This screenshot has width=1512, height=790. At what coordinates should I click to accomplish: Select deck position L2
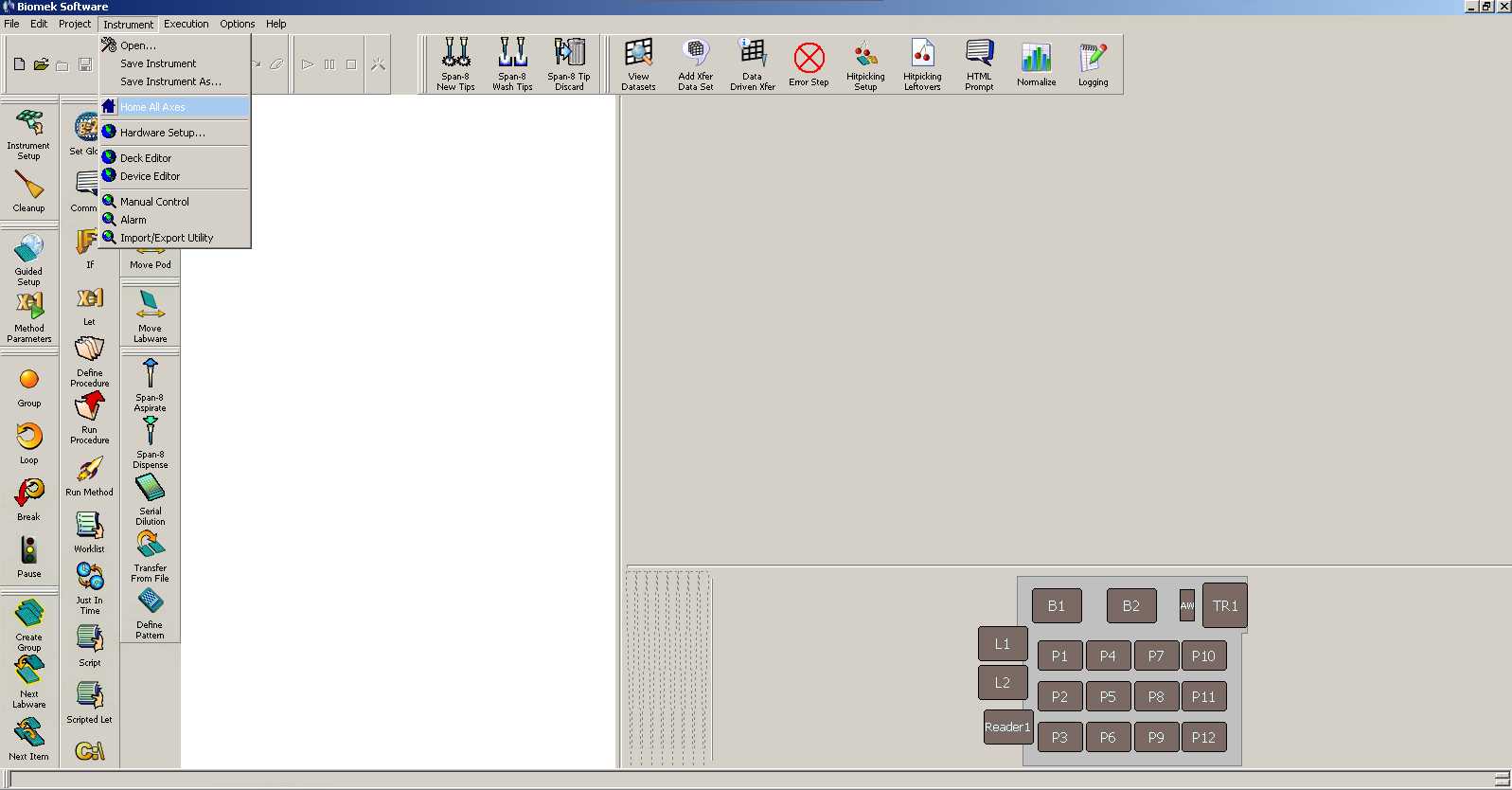coord(1002,683)
